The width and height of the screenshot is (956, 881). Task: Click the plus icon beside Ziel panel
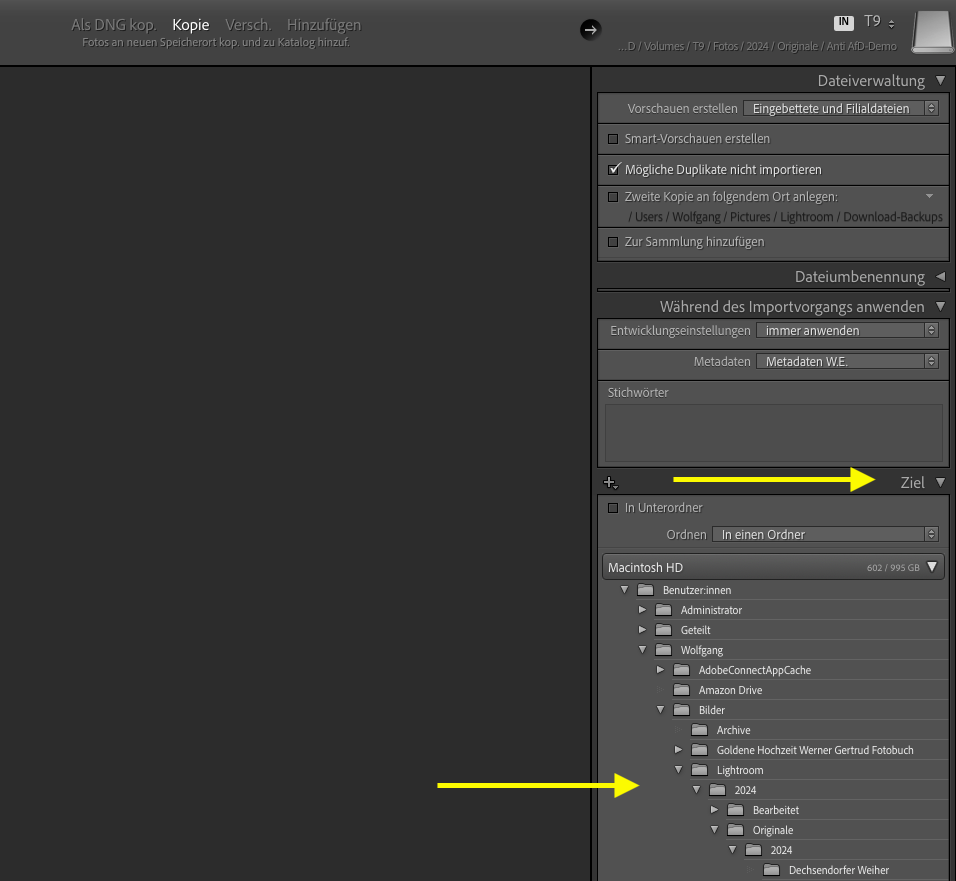pyautogui.click(x=611, y=483)
